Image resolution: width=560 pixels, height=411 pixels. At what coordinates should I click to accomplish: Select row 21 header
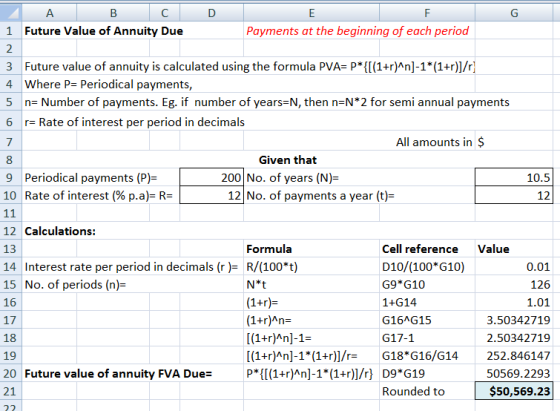[10, 391]
